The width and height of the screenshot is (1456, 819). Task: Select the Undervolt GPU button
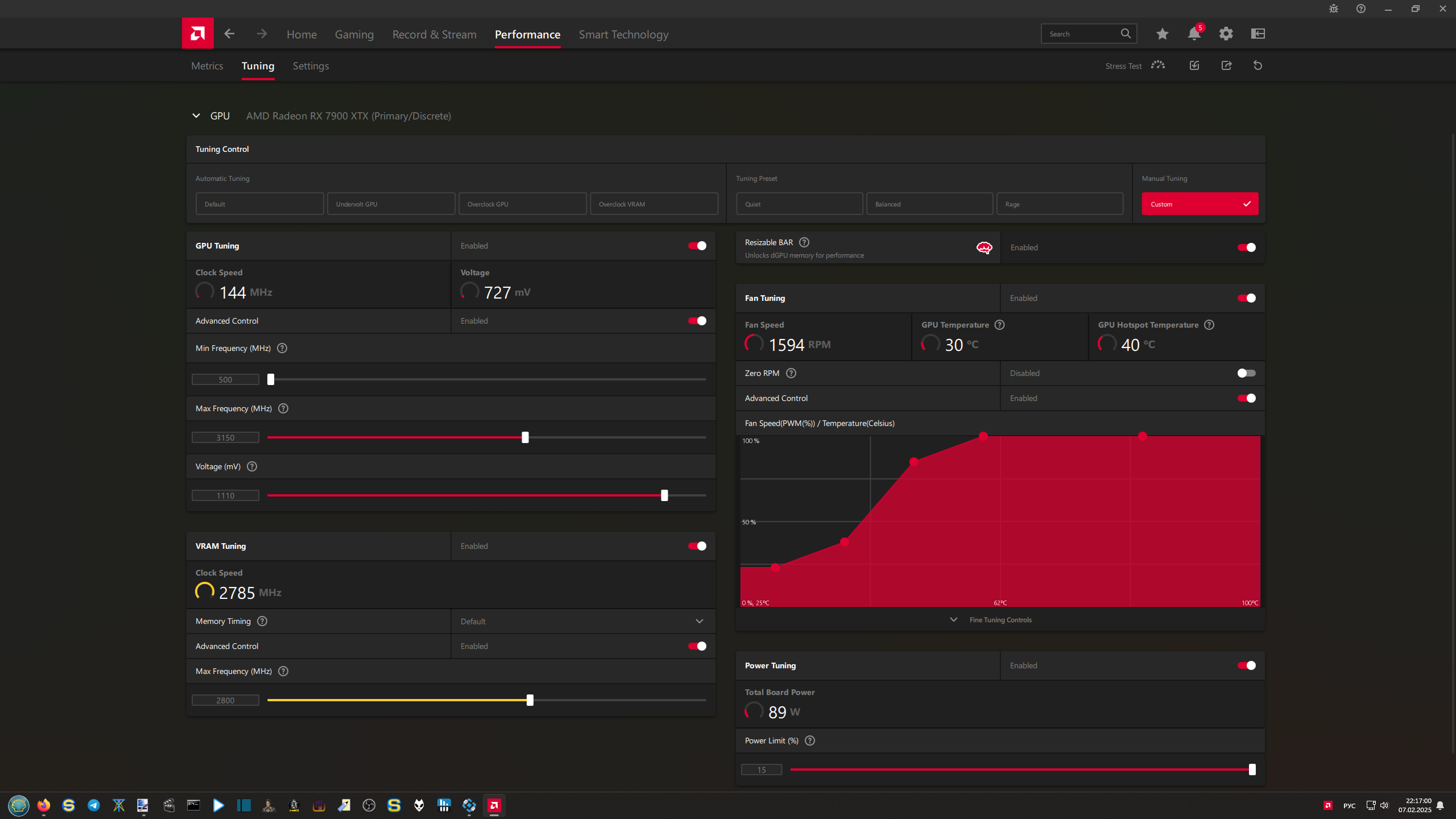391,204
